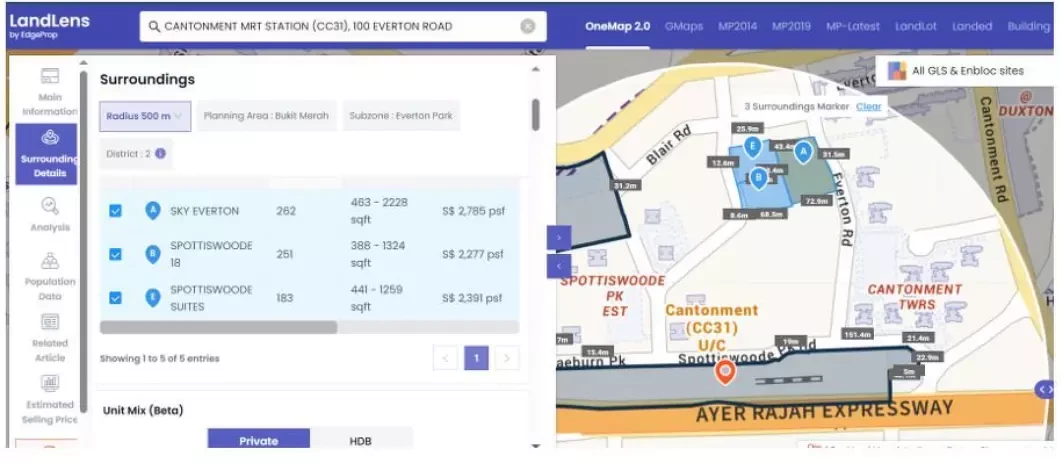This screenshot has height=464, width=1061.
Task: Click the District : 2 chip
Action: click(136, 154)
